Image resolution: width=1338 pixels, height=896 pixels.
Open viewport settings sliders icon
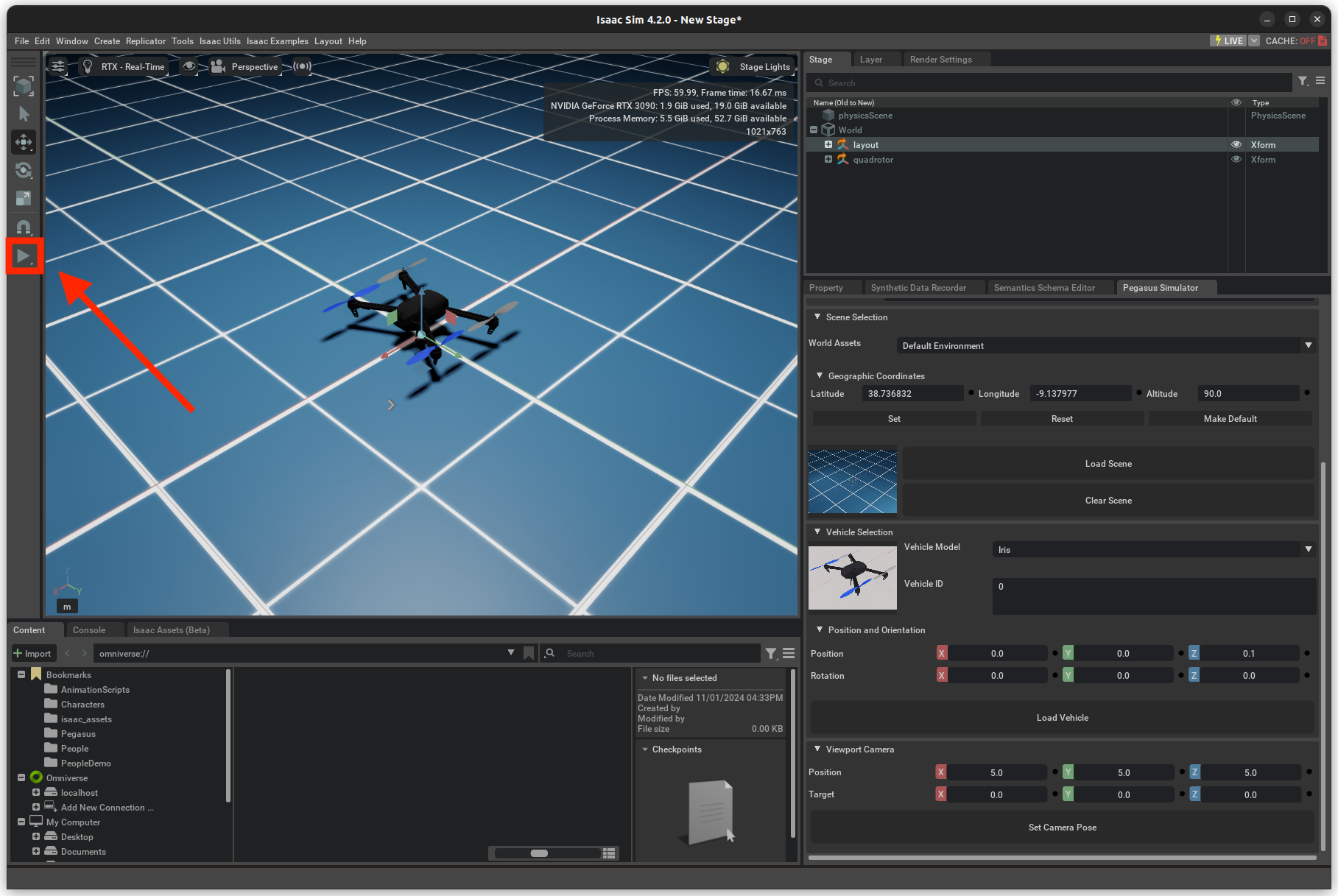coord(58,66)
